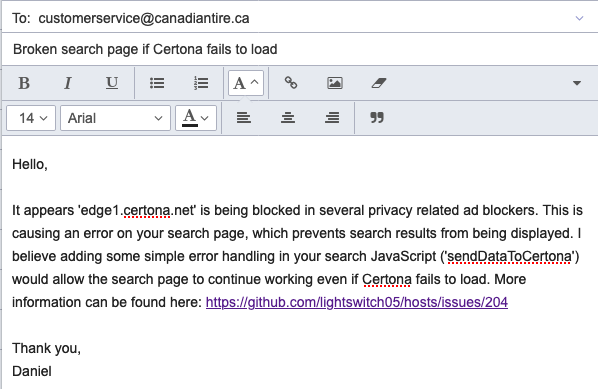Open the github.com lightswitch05 issues link
The image size is (598, 389).
pos(357,302)
